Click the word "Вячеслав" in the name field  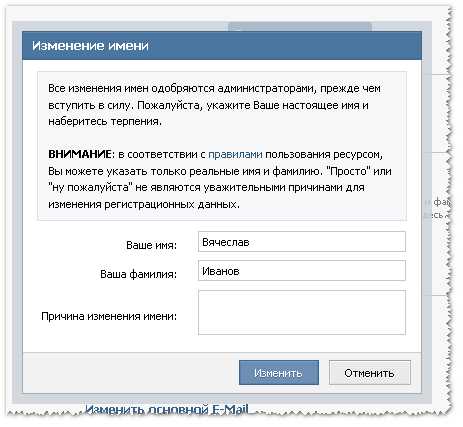tap(226, 242)
